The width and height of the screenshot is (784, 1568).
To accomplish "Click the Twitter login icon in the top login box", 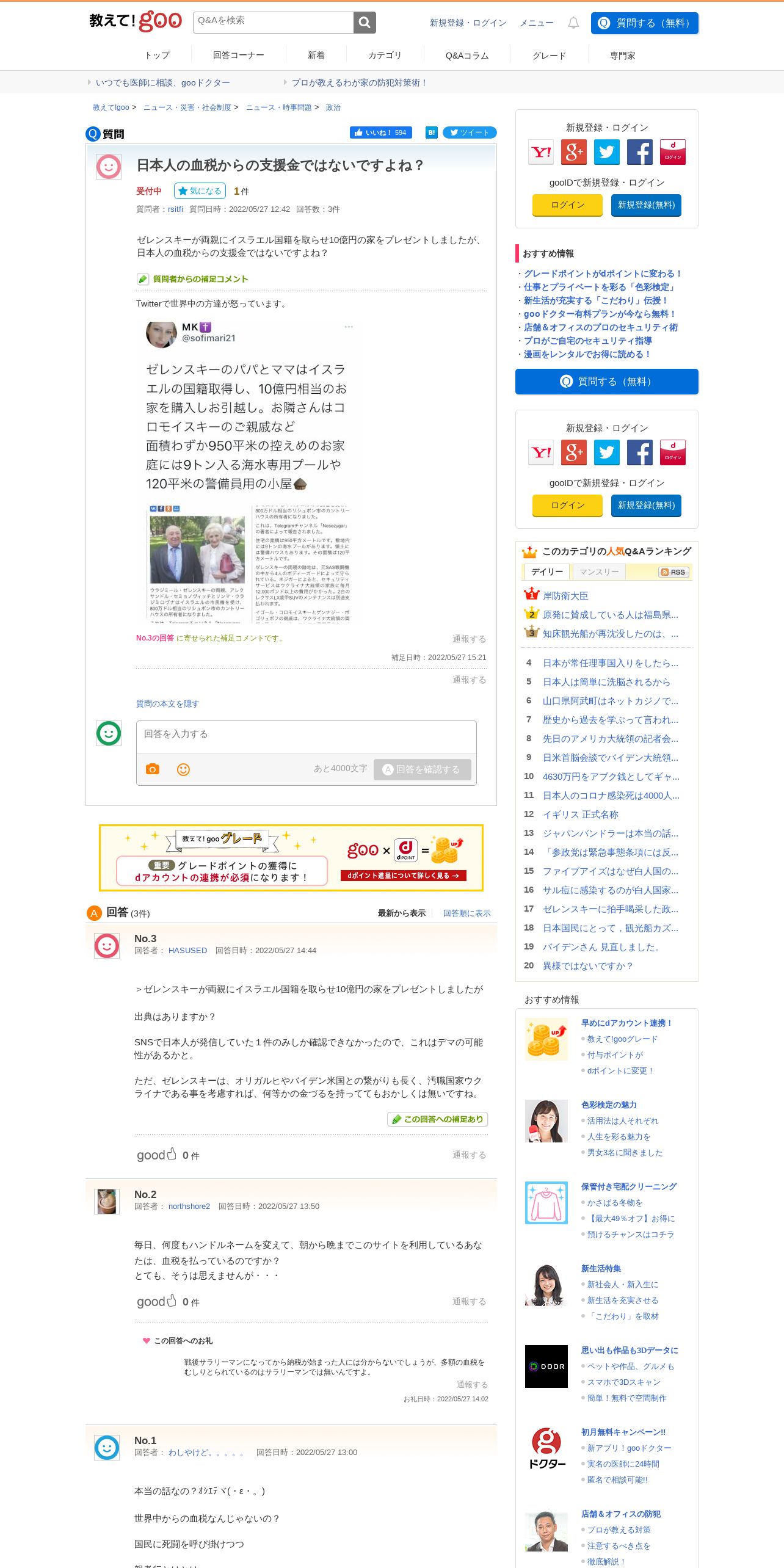I will [x=607, y=152].
